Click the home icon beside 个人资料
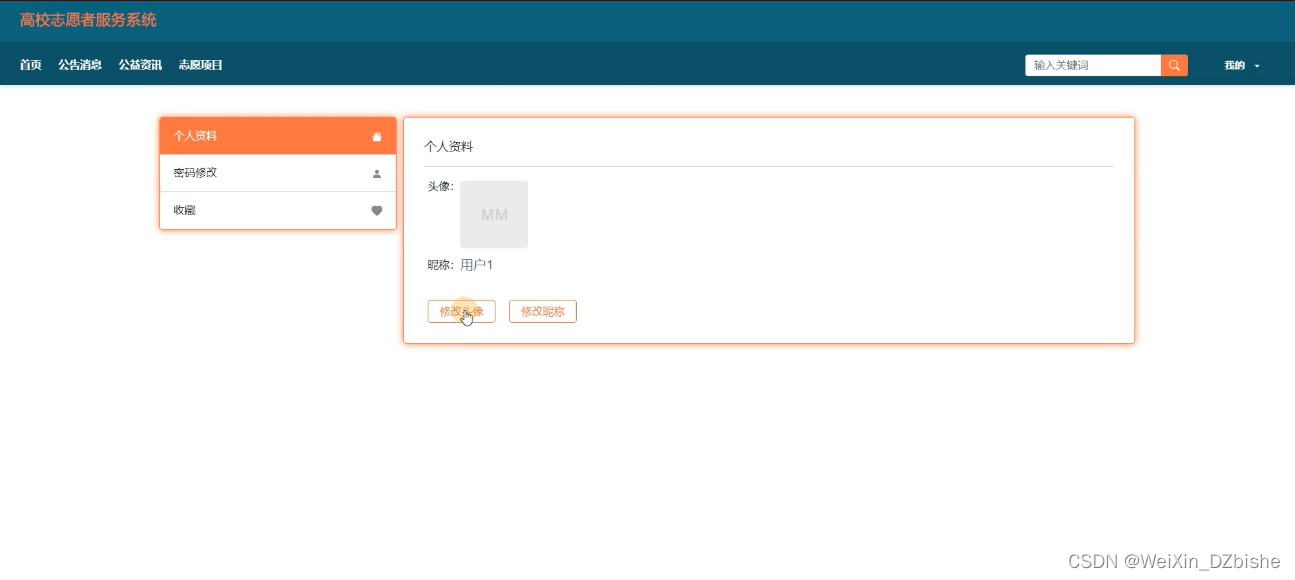 377,137
